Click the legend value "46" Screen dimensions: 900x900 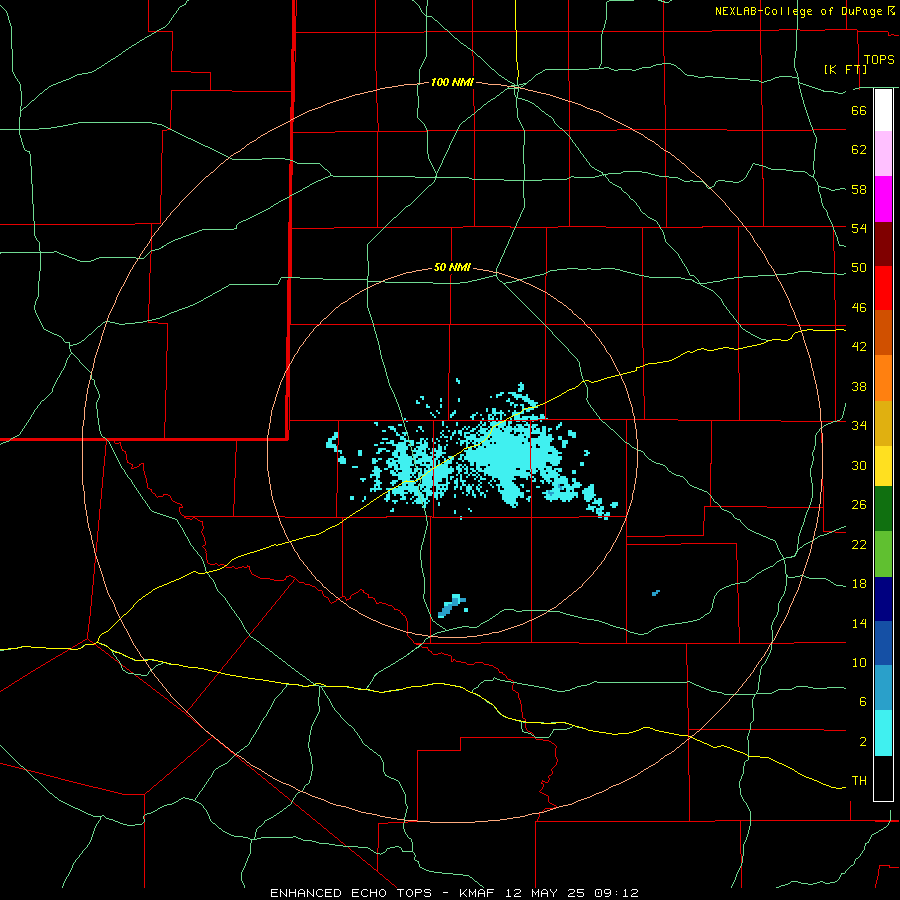(859, 308)
